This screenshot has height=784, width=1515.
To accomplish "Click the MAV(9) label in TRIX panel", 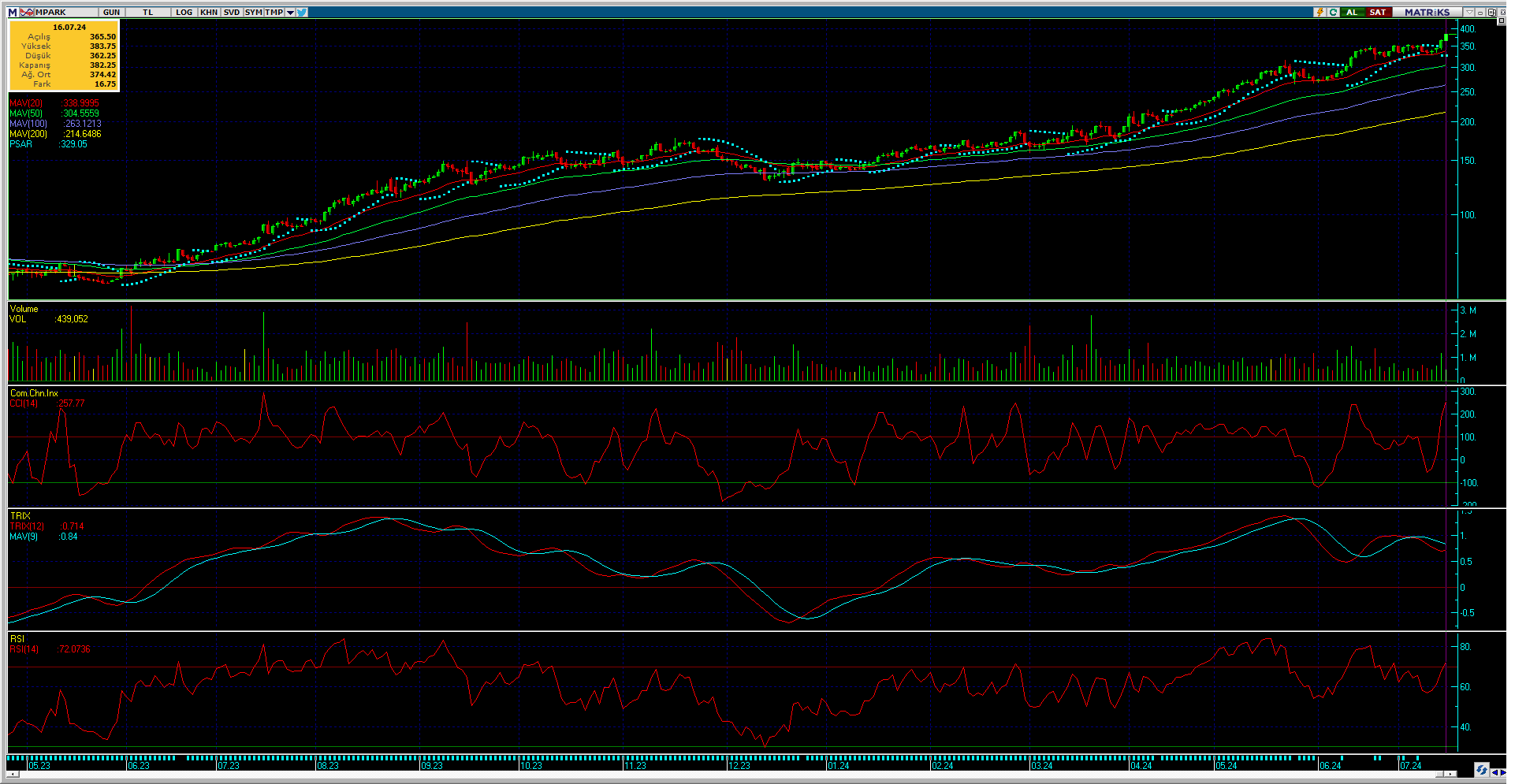I will (x=24, y=537).
